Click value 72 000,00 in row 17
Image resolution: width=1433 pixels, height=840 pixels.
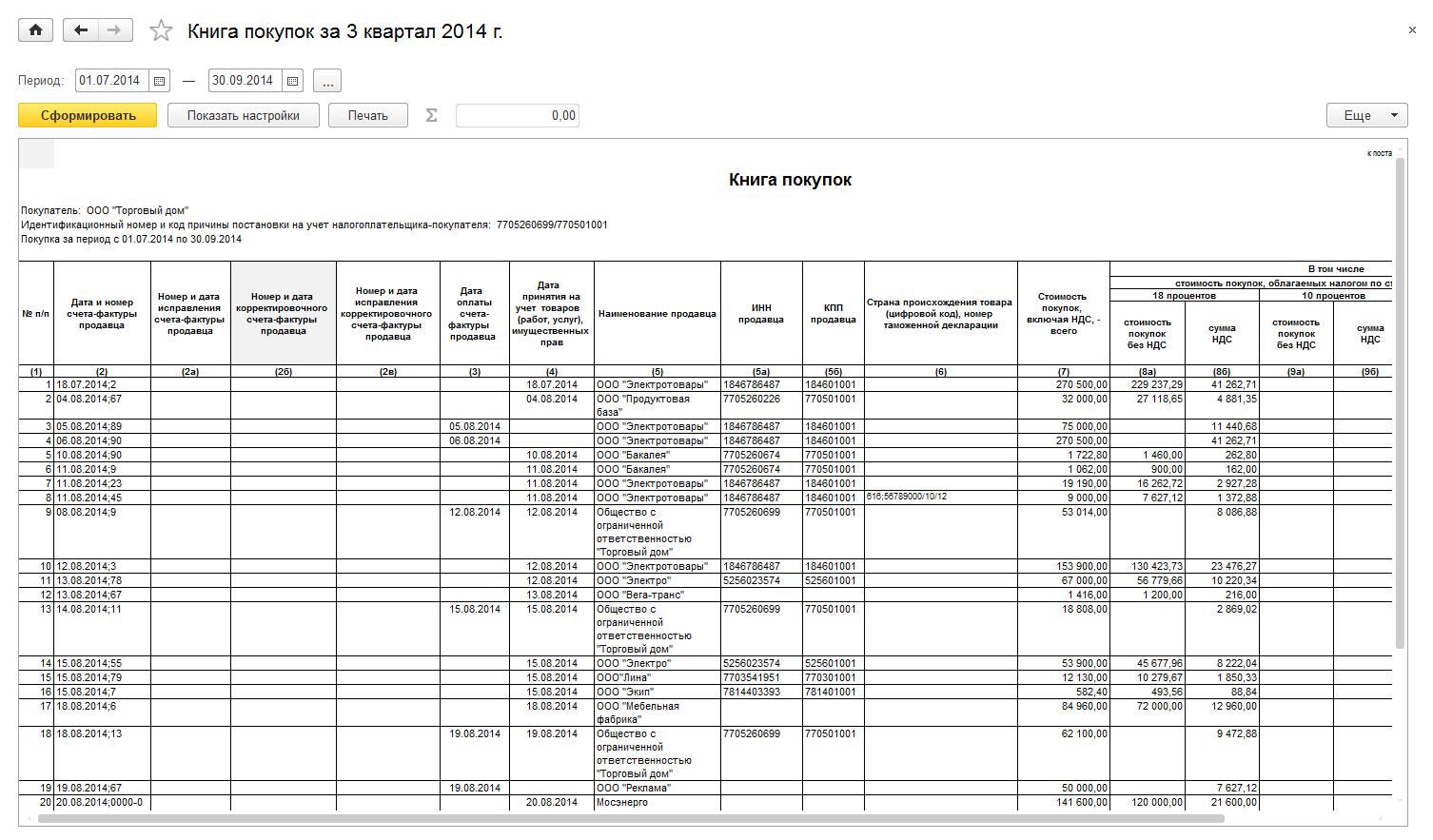1148,713
